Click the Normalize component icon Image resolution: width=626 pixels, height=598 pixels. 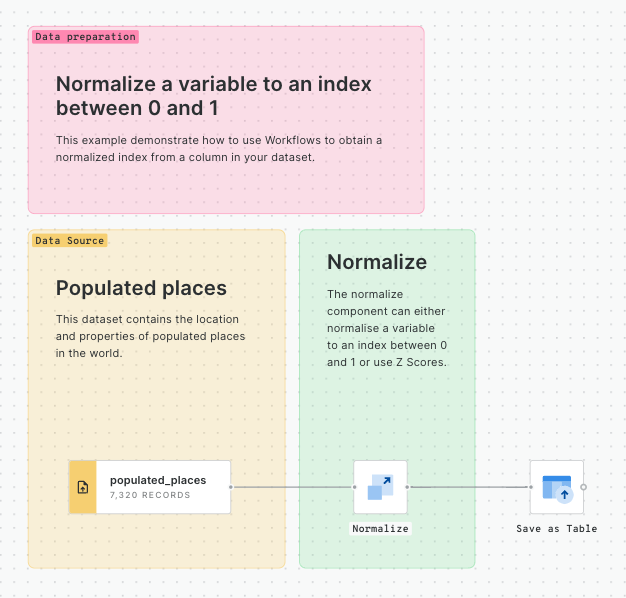pos(381,487)
